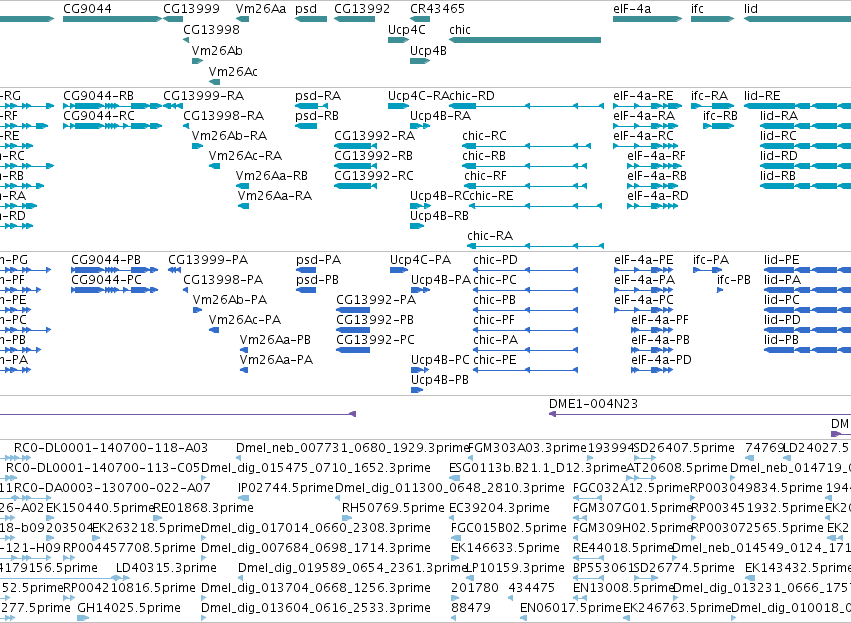This screenshot has width=851, height=623.
Task: Click the long teal chic gene bar
Action: 525,40
